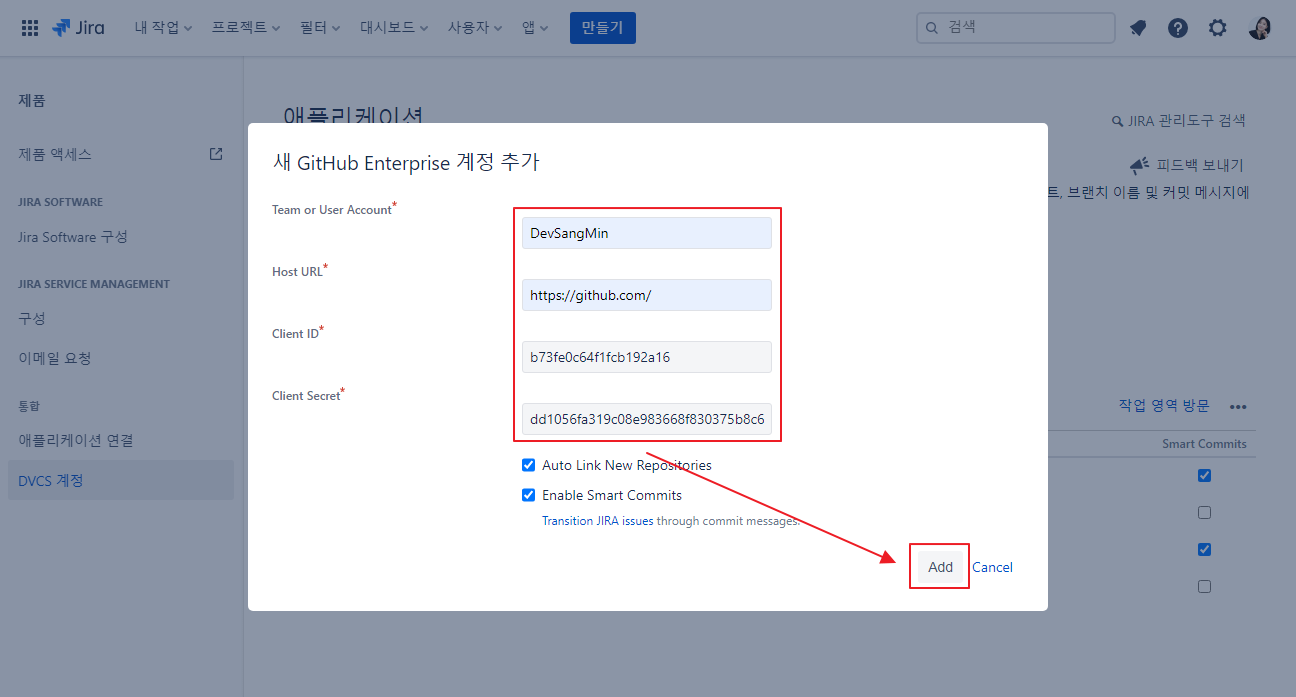Expand the 내 작업 dropdown menu

pos(164,28)
